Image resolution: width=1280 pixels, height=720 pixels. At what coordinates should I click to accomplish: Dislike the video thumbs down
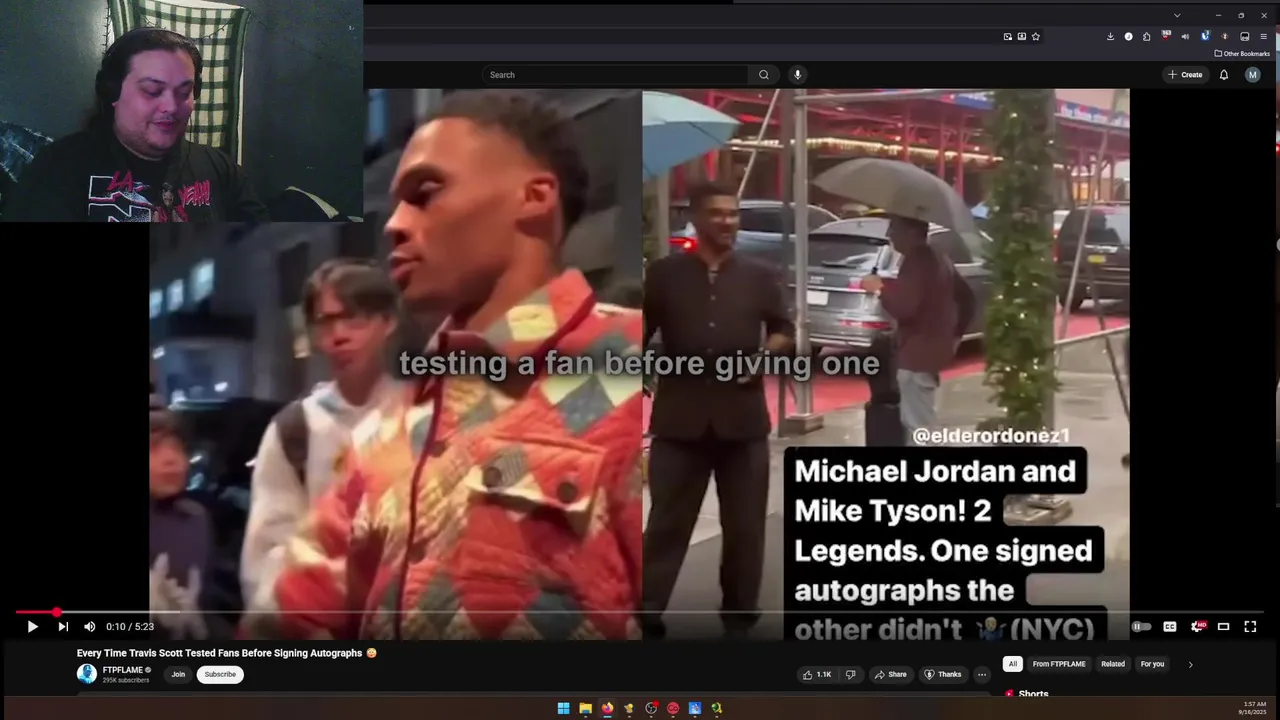851,675
